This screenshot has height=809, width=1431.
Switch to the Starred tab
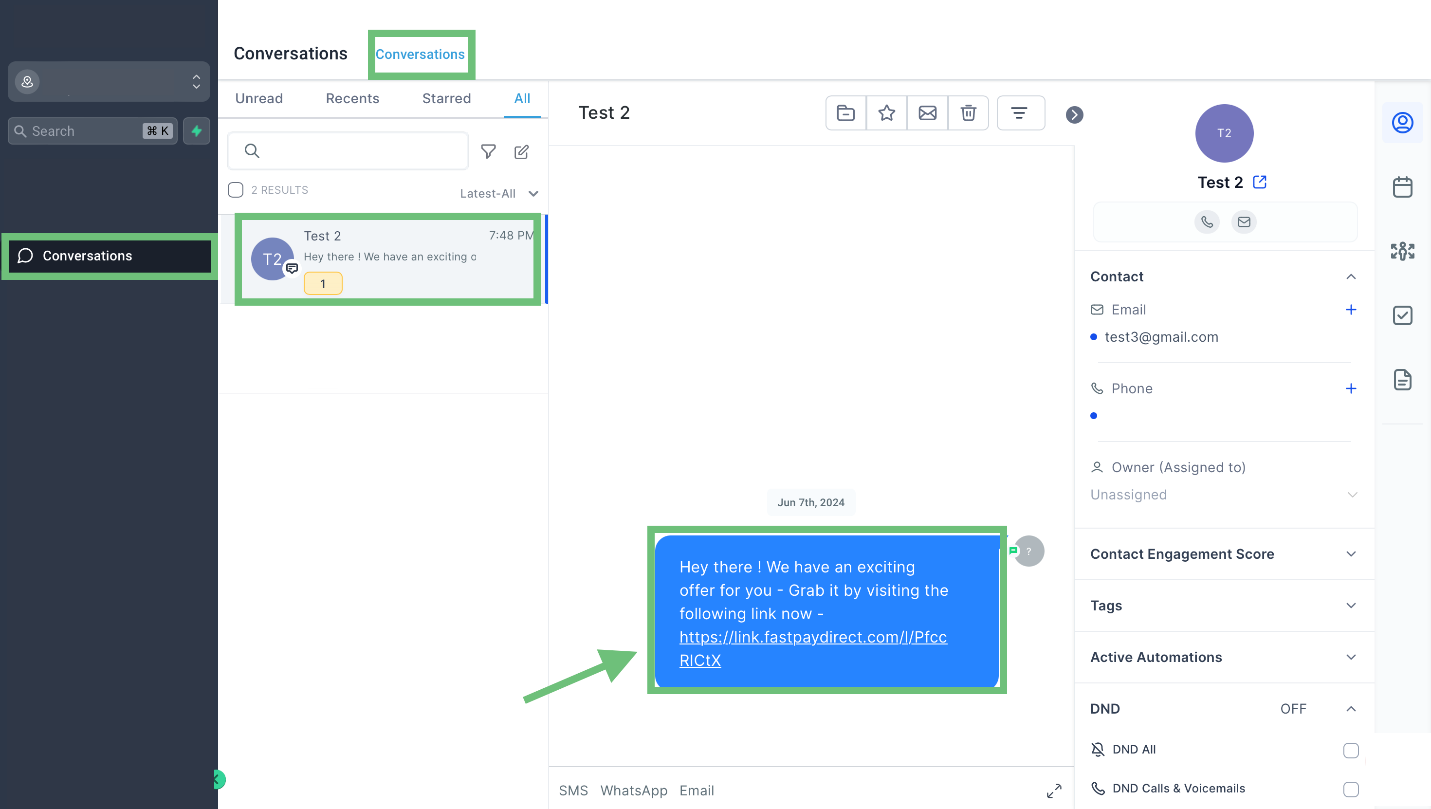tap(447, 98)
